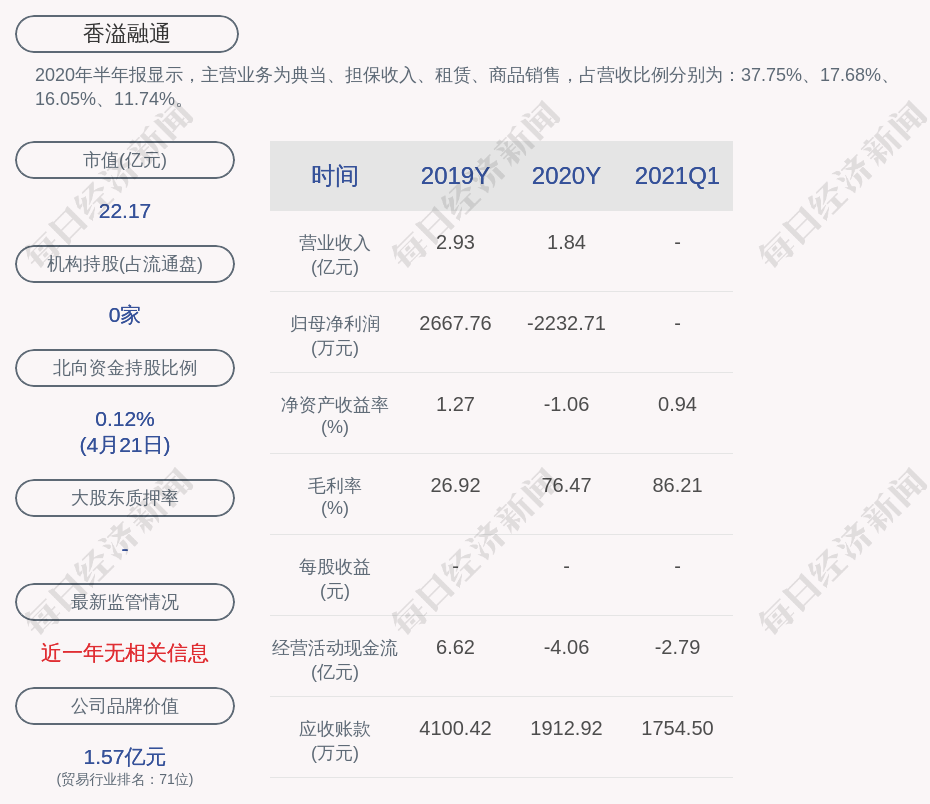Screen dimensions: 930x804
Task: Select the 1.57亿元 brand value
Action: [125, 757]
